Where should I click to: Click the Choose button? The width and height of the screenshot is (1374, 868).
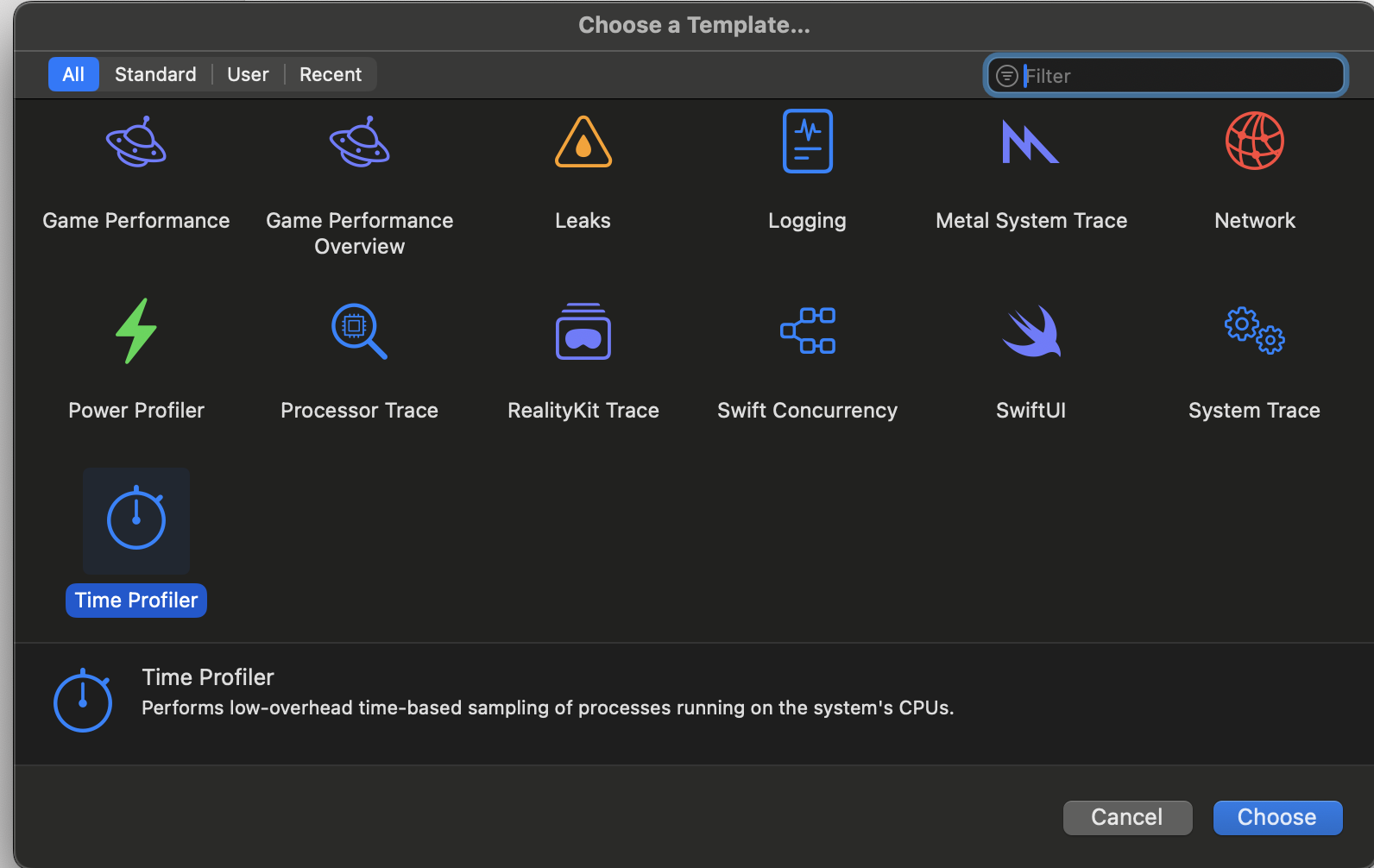coord(1277,817)
